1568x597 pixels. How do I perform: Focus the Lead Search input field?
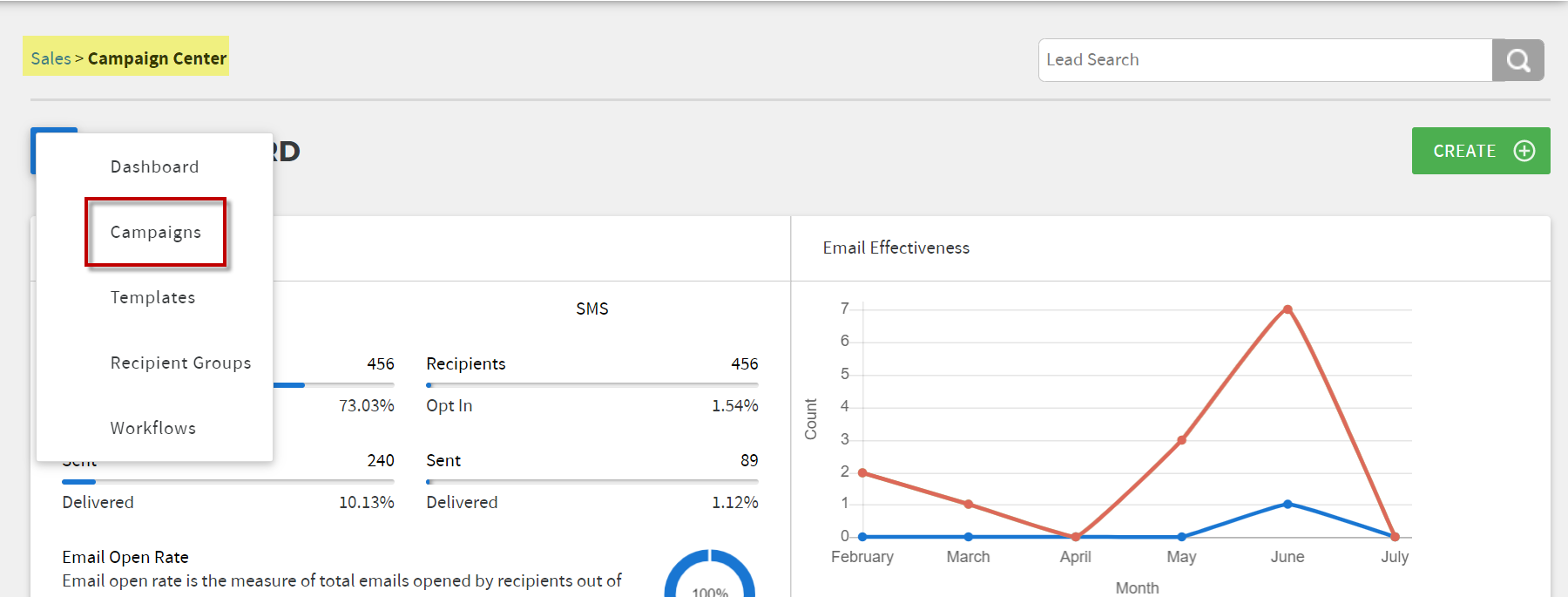coord(1265,60)
